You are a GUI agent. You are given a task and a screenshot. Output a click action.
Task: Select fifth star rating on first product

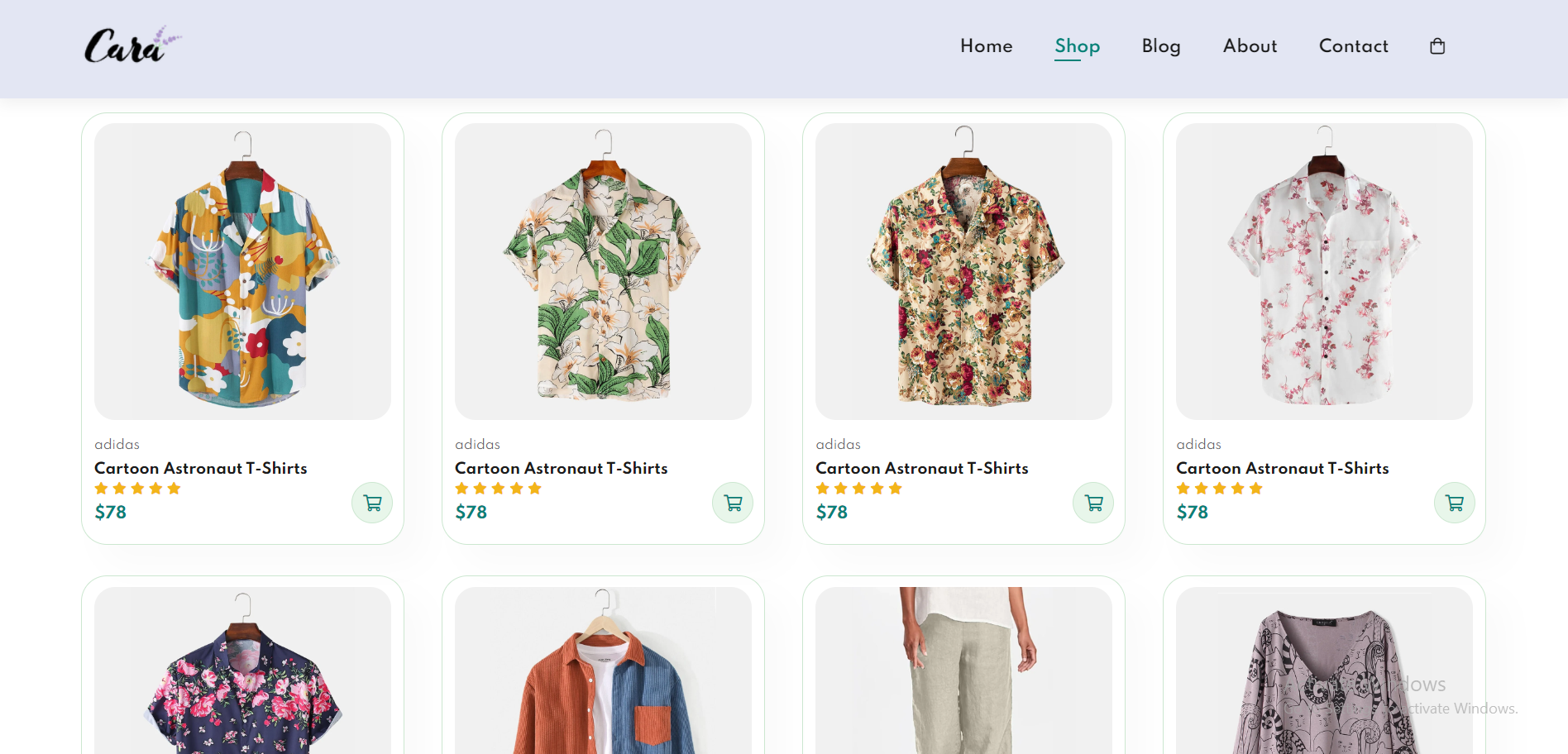(x=174, y=488)
